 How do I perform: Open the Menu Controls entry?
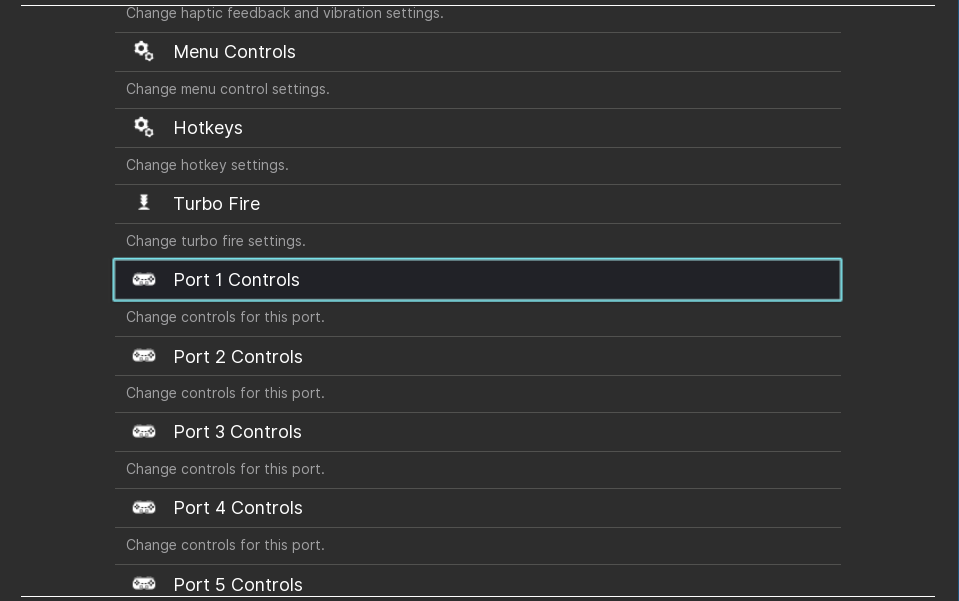tap(478, 52)
